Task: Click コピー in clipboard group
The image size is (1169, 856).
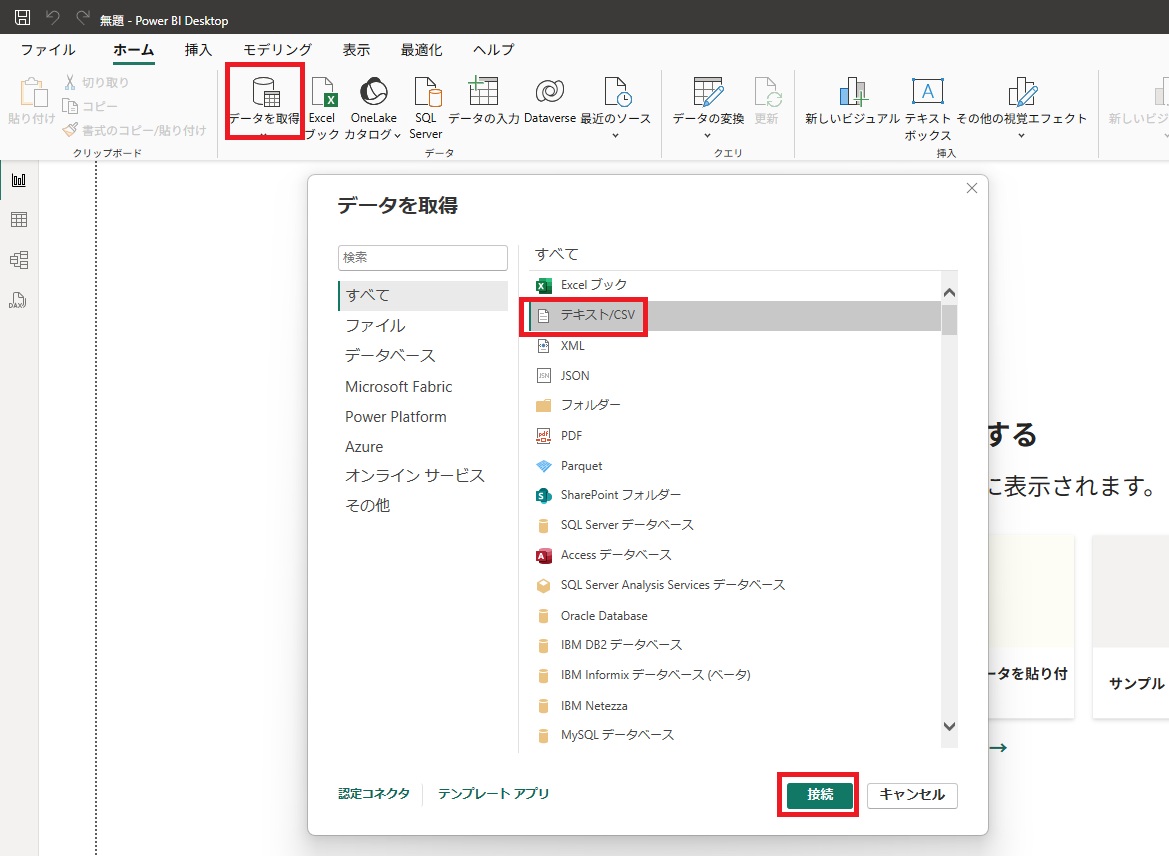Action: point(90,106)
